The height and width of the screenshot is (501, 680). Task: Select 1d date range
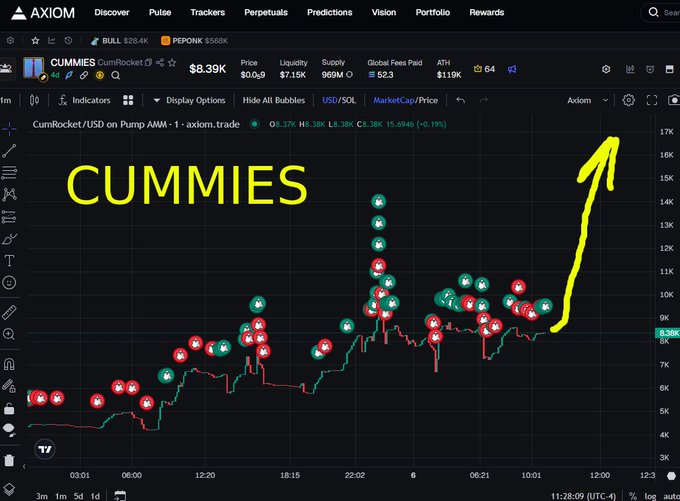pos(95,496)
